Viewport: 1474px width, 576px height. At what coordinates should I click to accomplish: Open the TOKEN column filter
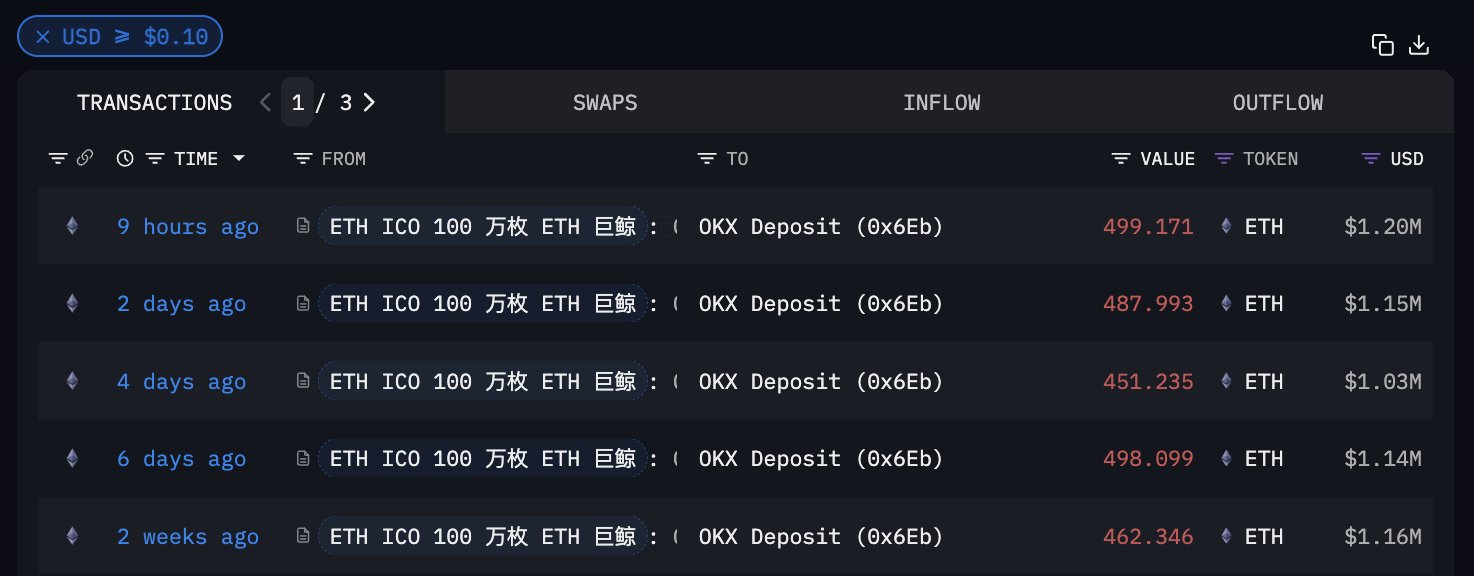pos(1222,158)
